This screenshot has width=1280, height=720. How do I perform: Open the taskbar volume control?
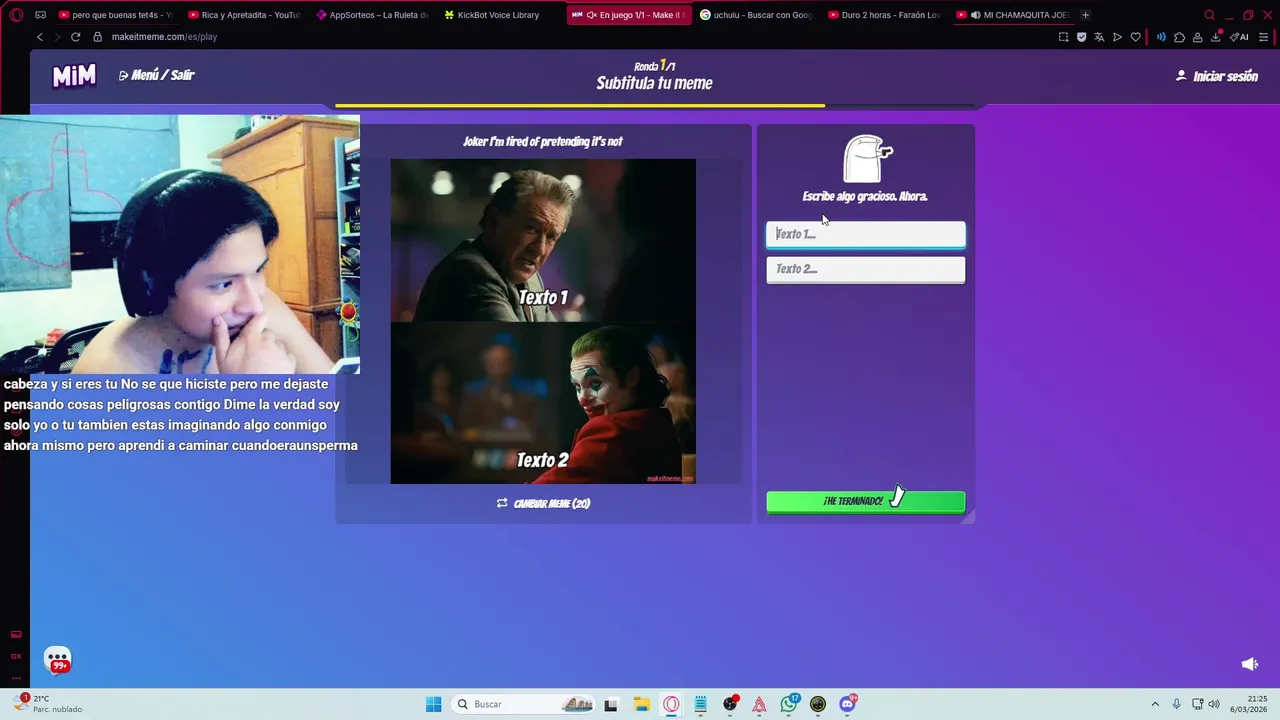pyautogui.click(x=1213, y=704)
